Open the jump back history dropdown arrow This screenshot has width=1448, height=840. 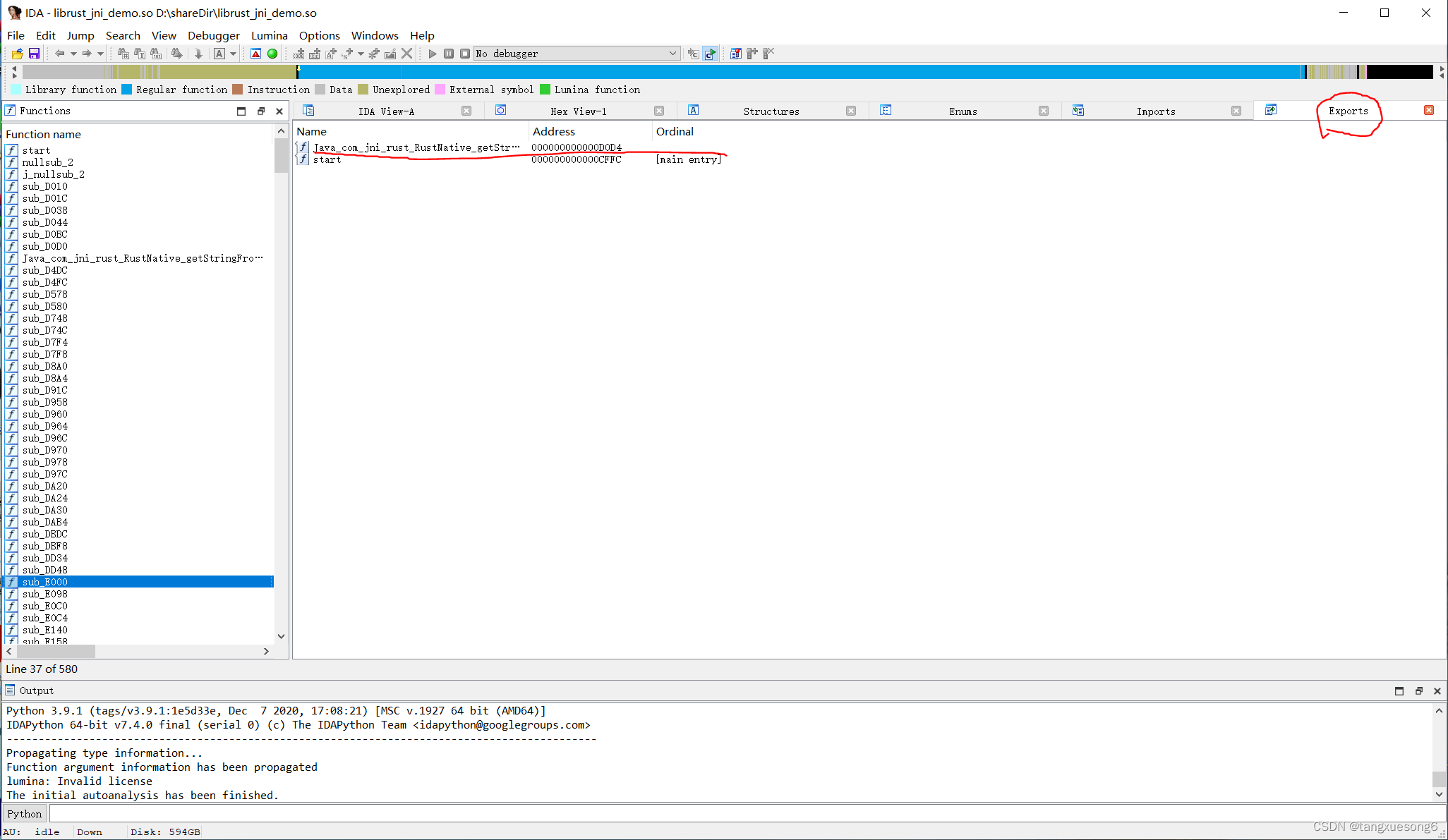click(x=73, y=54)
